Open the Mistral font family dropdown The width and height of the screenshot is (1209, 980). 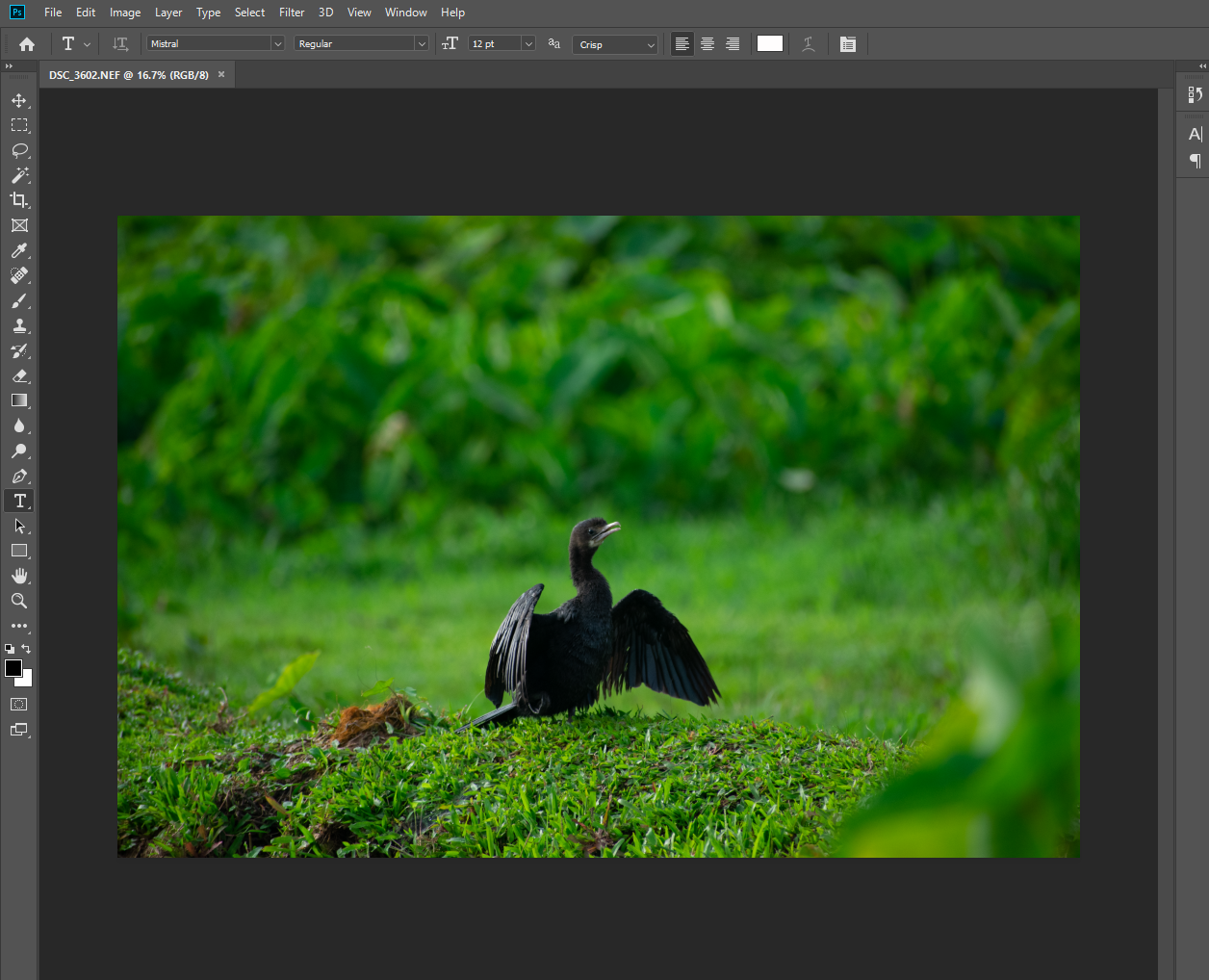pos(277,43)
